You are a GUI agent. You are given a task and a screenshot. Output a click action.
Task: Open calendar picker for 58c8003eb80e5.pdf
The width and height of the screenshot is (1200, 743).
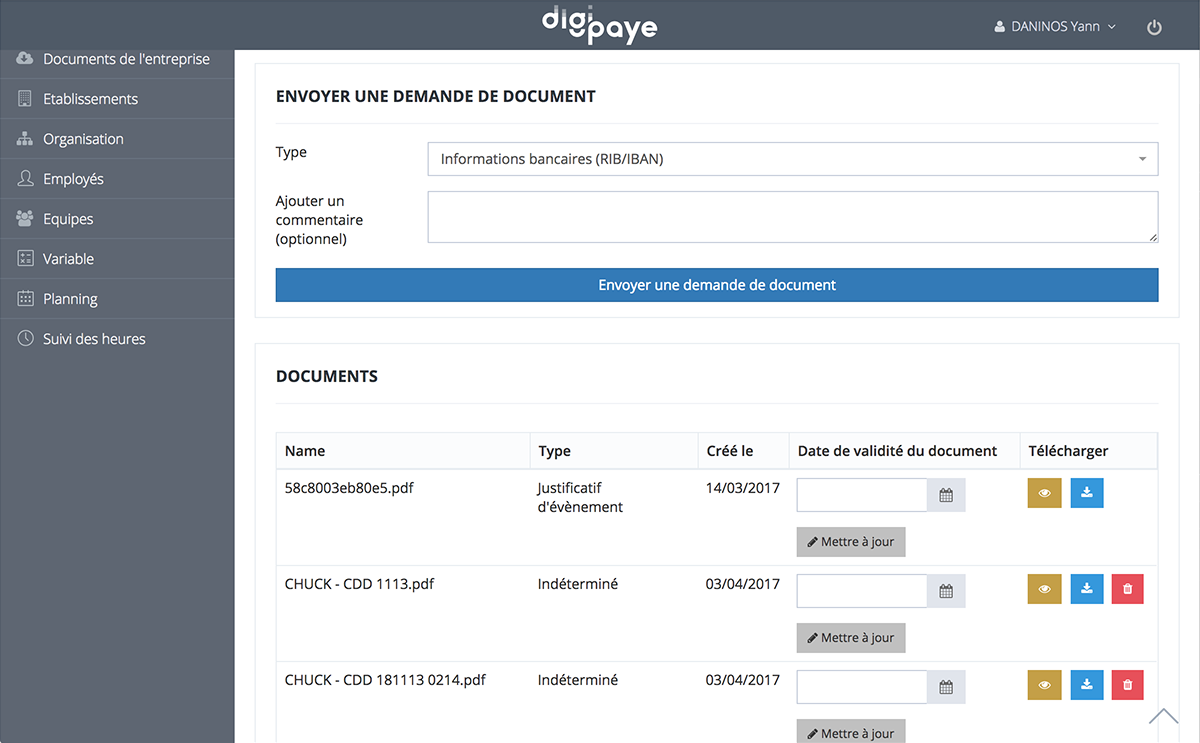click(946, 495)
